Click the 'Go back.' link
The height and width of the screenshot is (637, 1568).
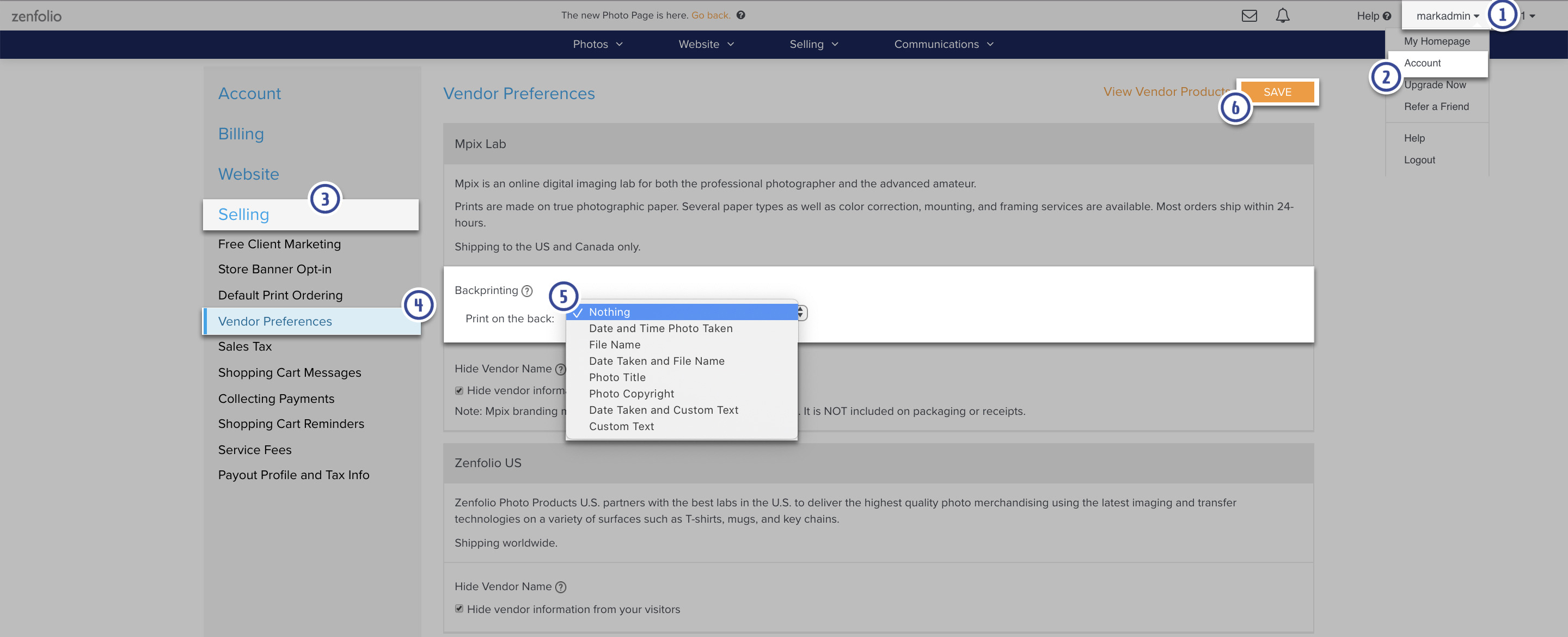tap(710, 15)
